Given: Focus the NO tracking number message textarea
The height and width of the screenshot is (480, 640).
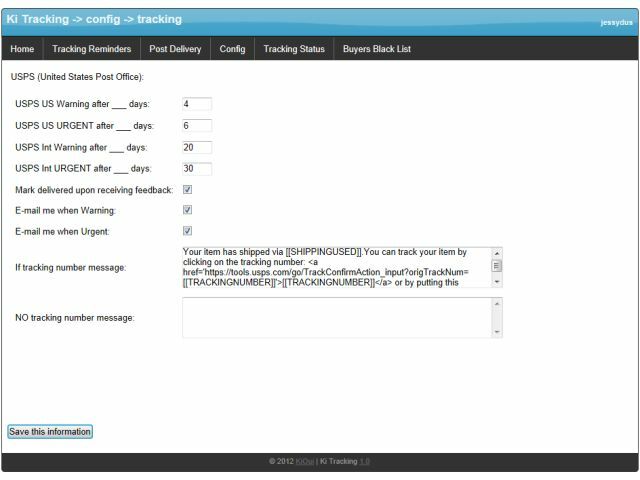Looking at the screenshot, I should [x=335, y=317].
